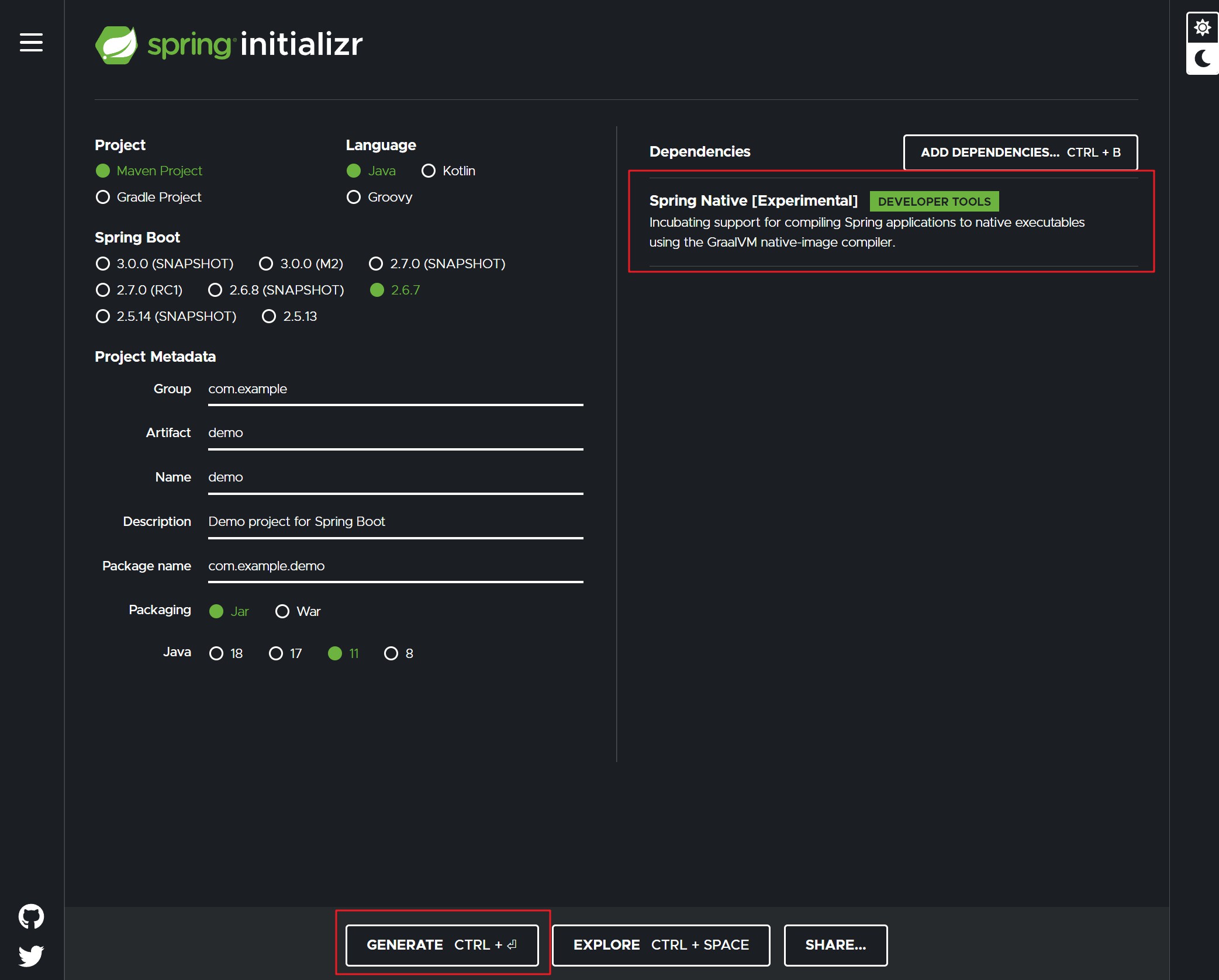Pick Java version 8
The image size is (1219, 980).
click(x=399, y=653)
